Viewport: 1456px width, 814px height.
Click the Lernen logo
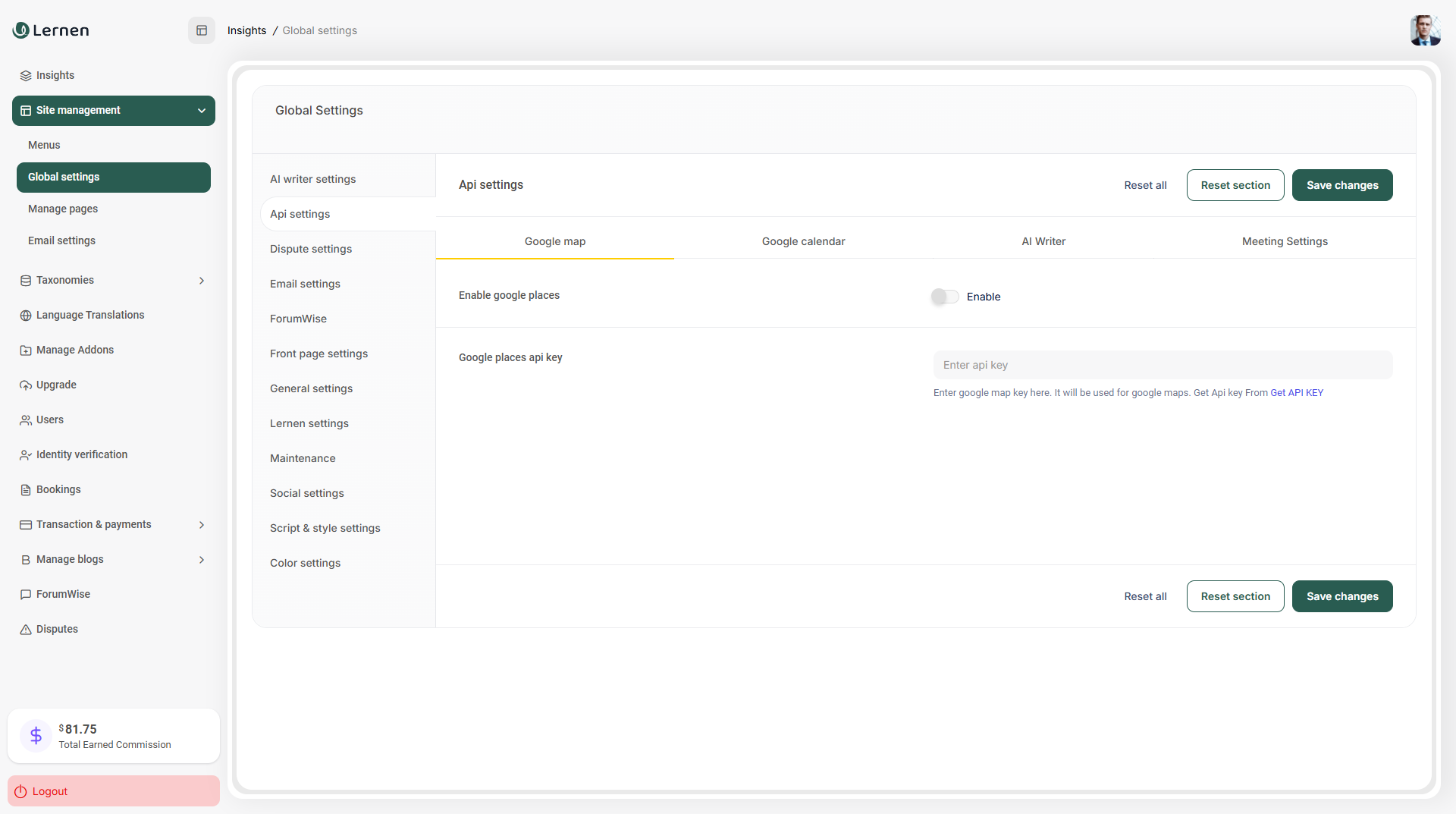click(x=50, y=30)
